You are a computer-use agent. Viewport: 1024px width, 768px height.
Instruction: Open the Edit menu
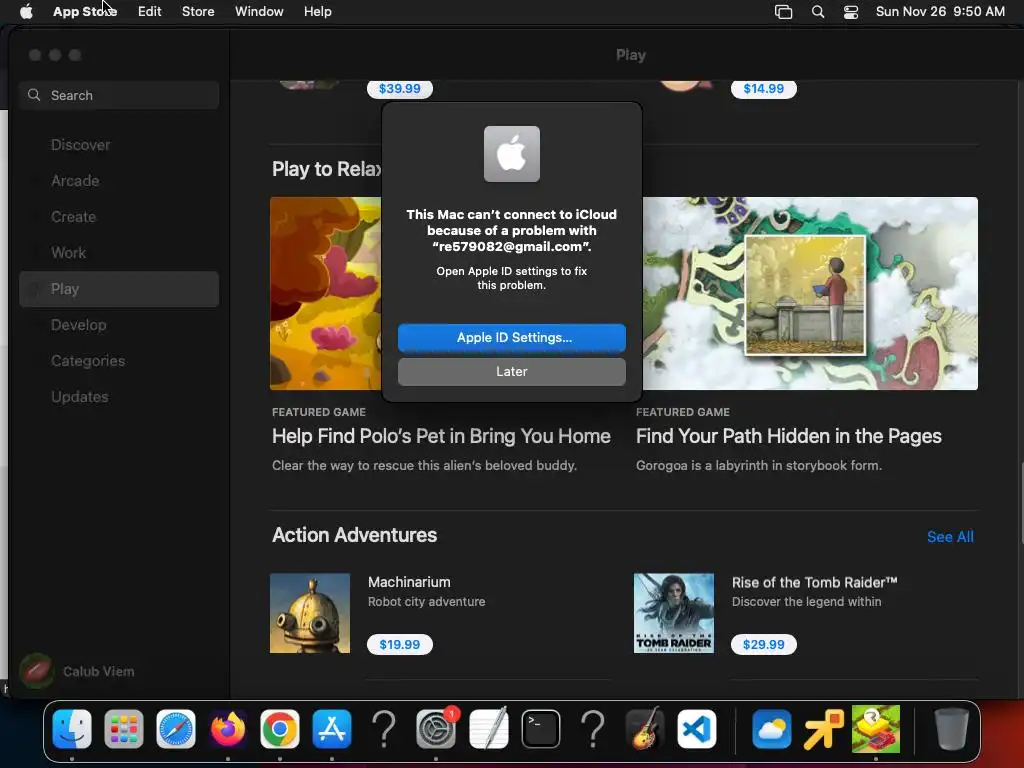[x=150, y=11]
